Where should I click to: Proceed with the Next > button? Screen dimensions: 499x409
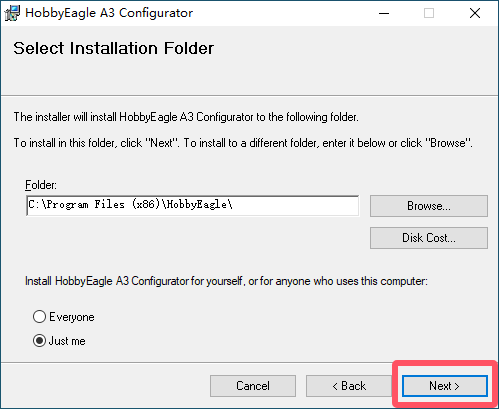pos(445,386)
